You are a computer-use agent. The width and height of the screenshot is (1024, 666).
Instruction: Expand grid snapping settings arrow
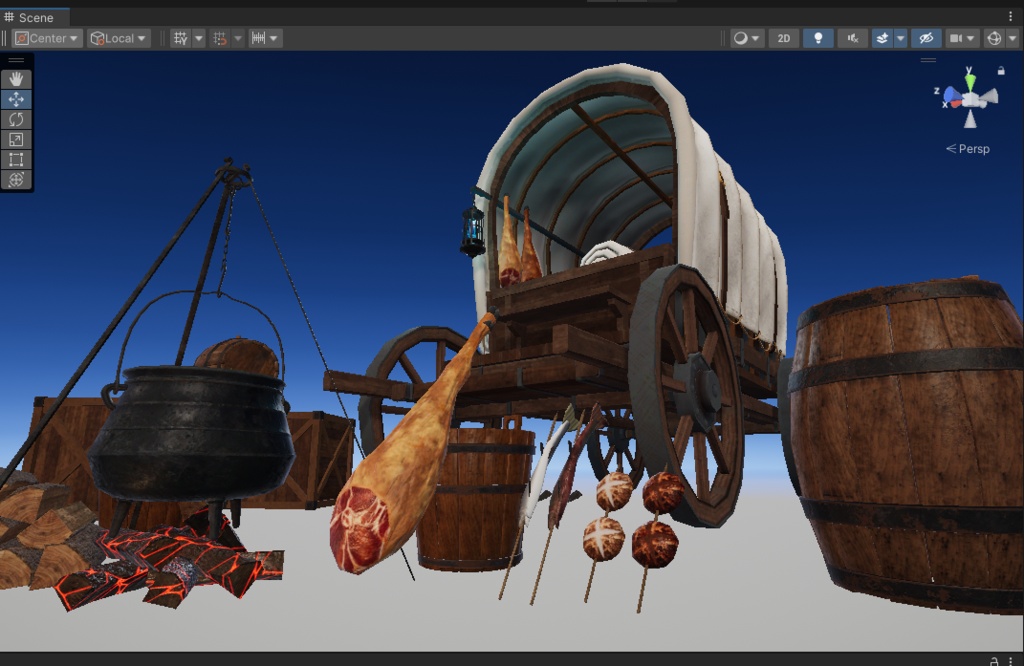[x=238, y=39]
